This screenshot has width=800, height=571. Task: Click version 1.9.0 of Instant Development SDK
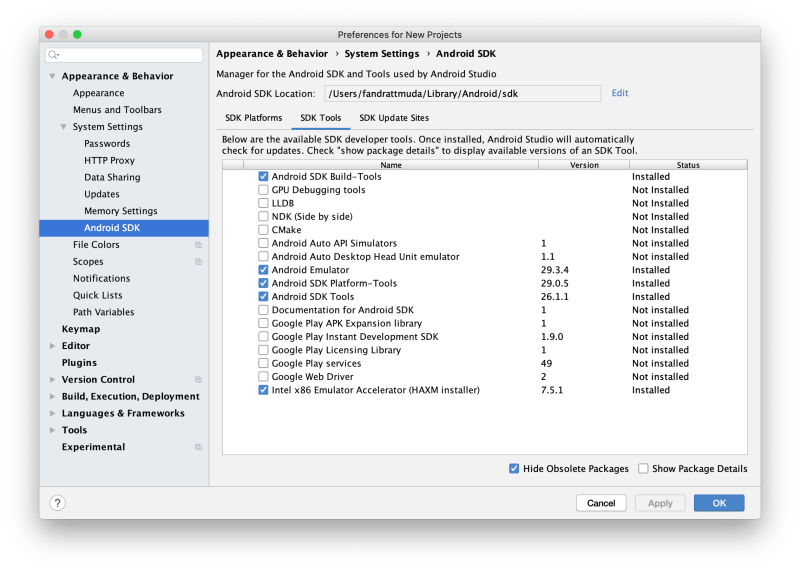pos(552,337)
